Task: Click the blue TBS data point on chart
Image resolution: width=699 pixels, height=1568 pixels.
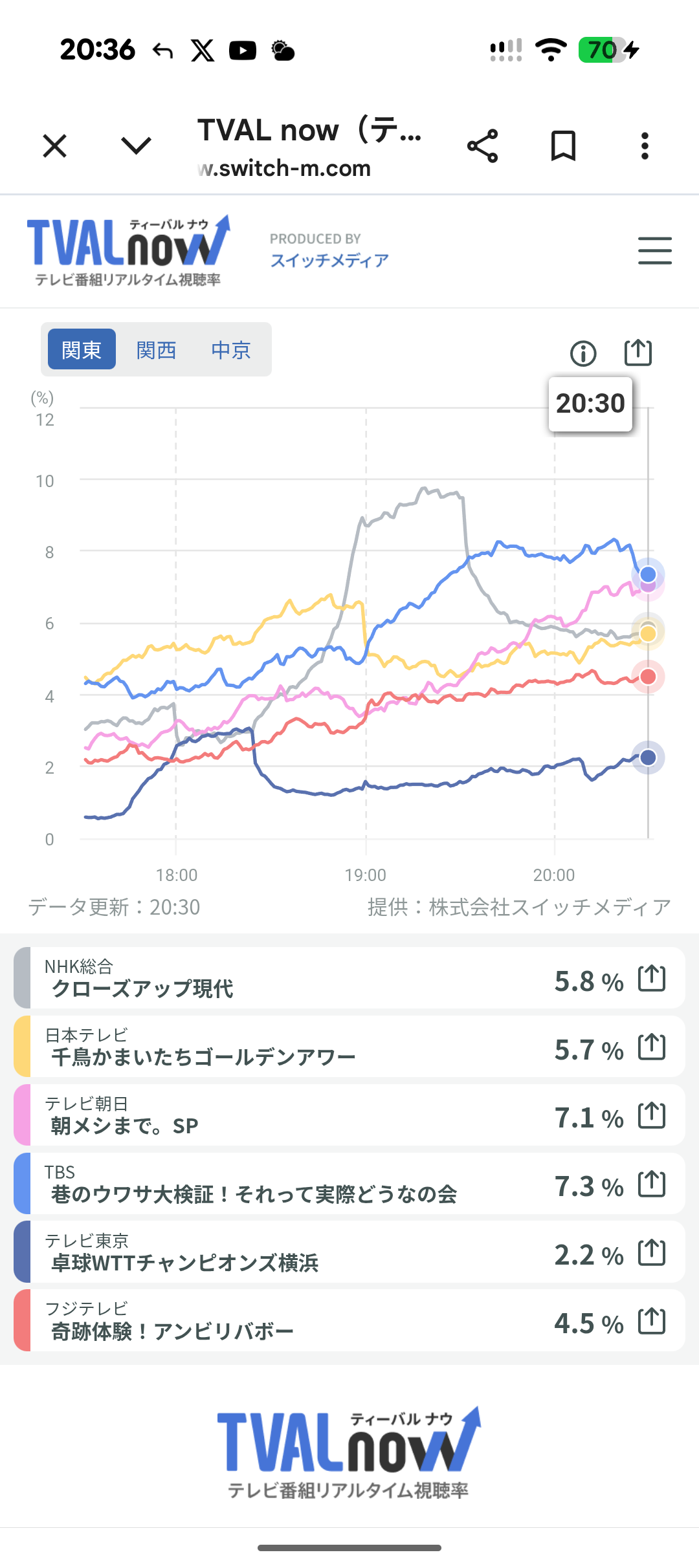Action: (x=648, y=574)
